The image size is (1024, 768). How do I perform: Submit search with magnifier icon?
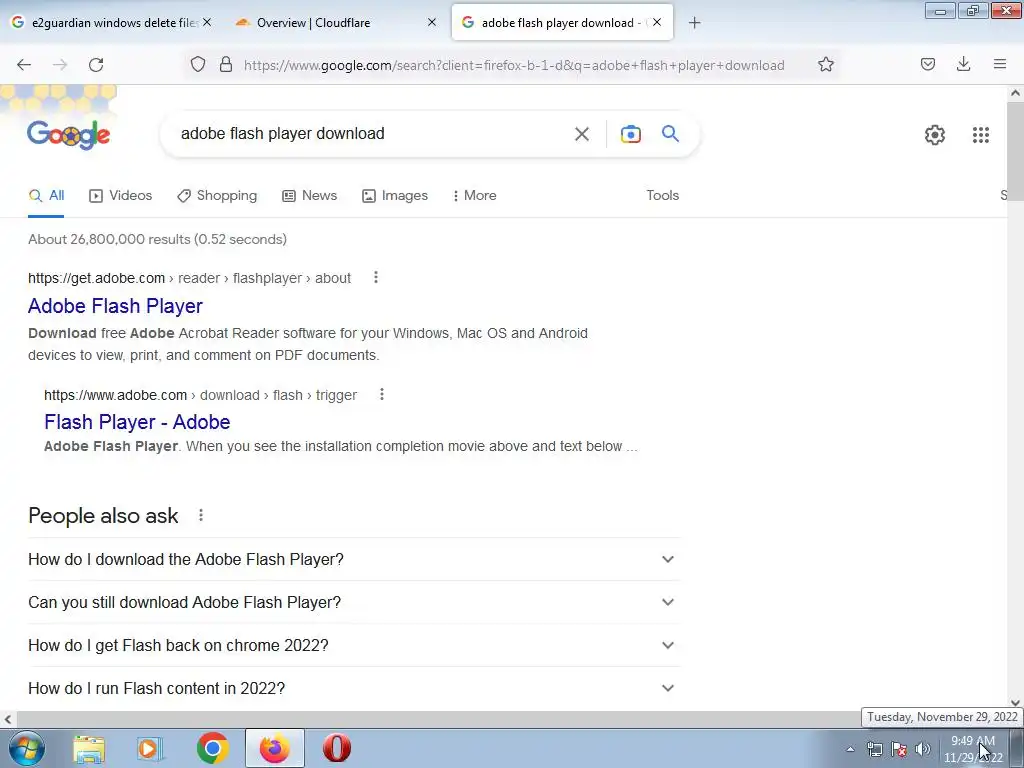671,133
